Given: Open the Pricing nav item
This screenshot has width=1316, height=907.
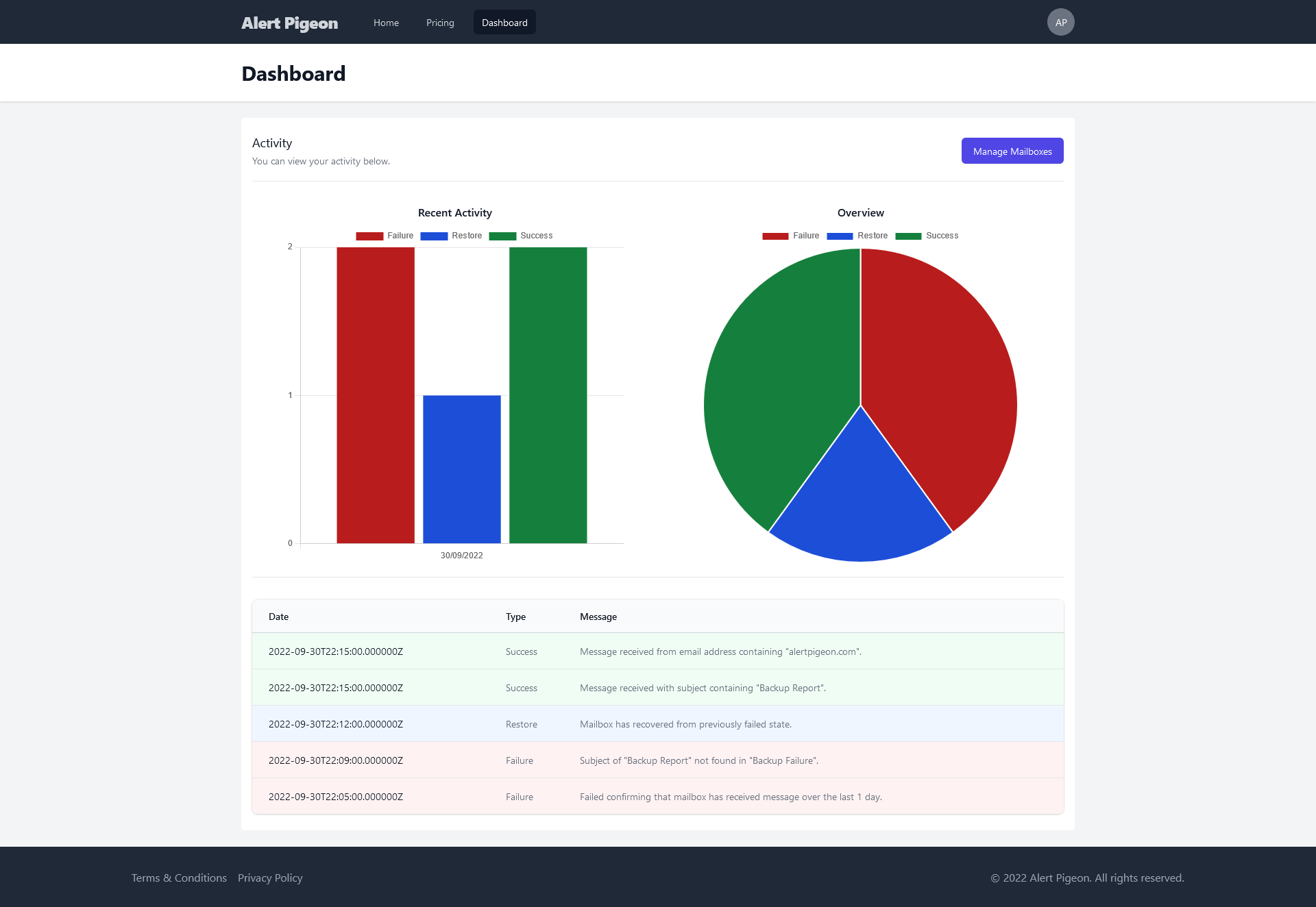Looking at the screenshot, I should coord(440,23).
